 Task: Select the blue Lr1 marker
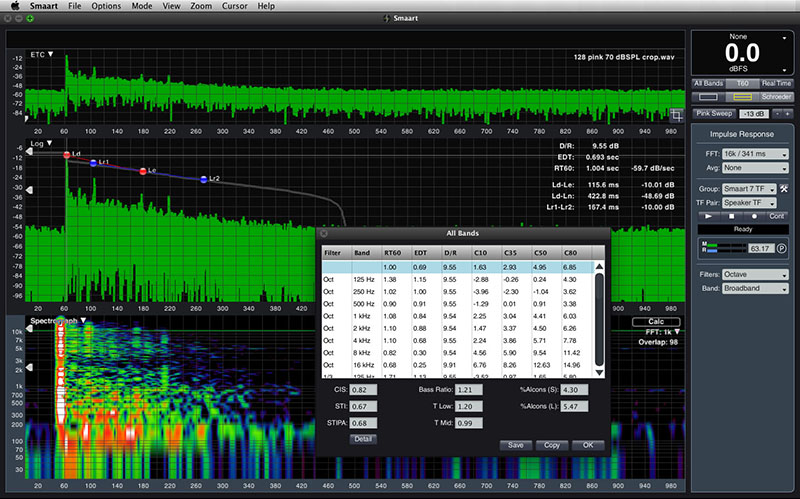[93, 163]
